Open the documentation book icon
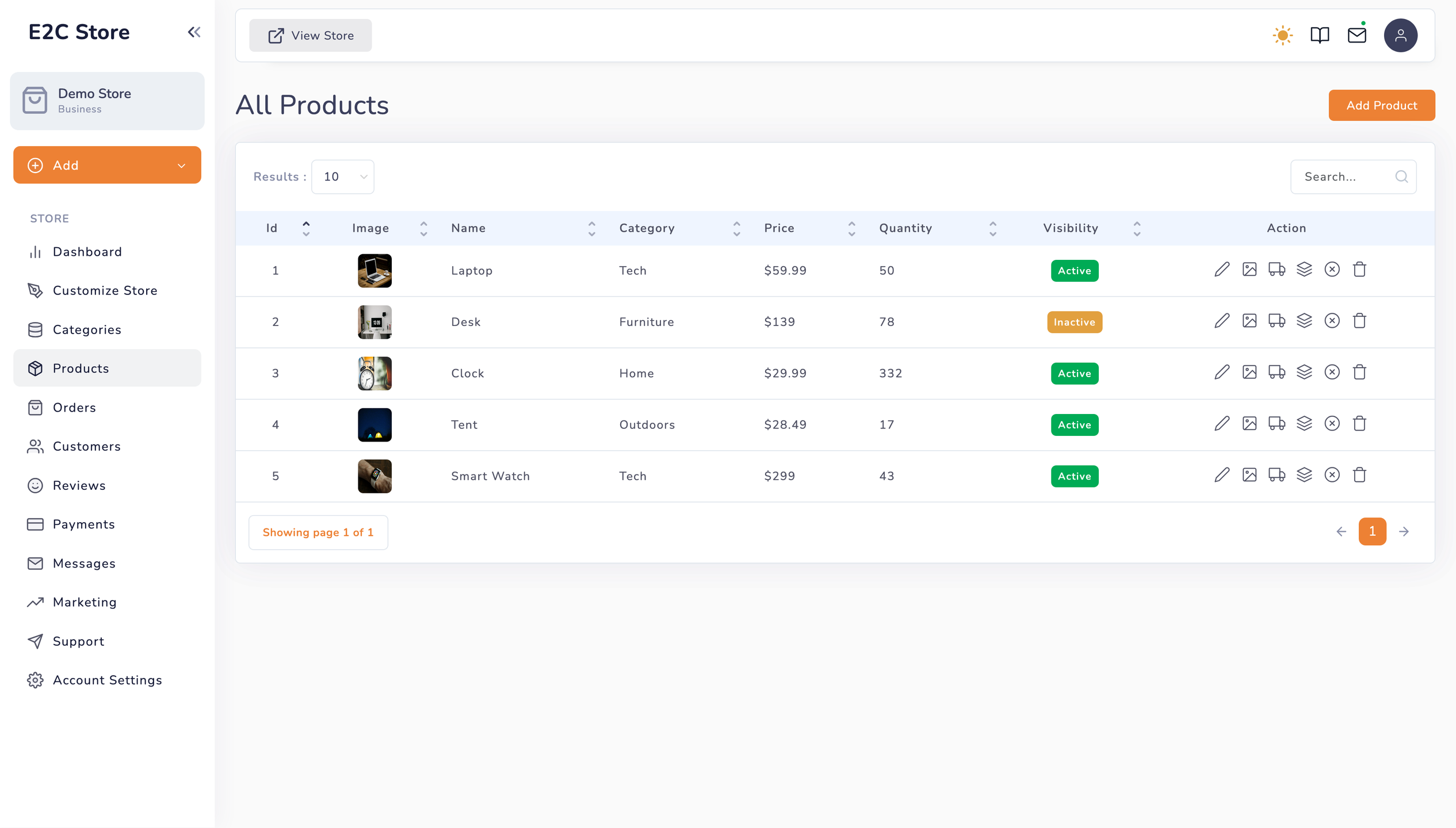 click(1320, 36)
